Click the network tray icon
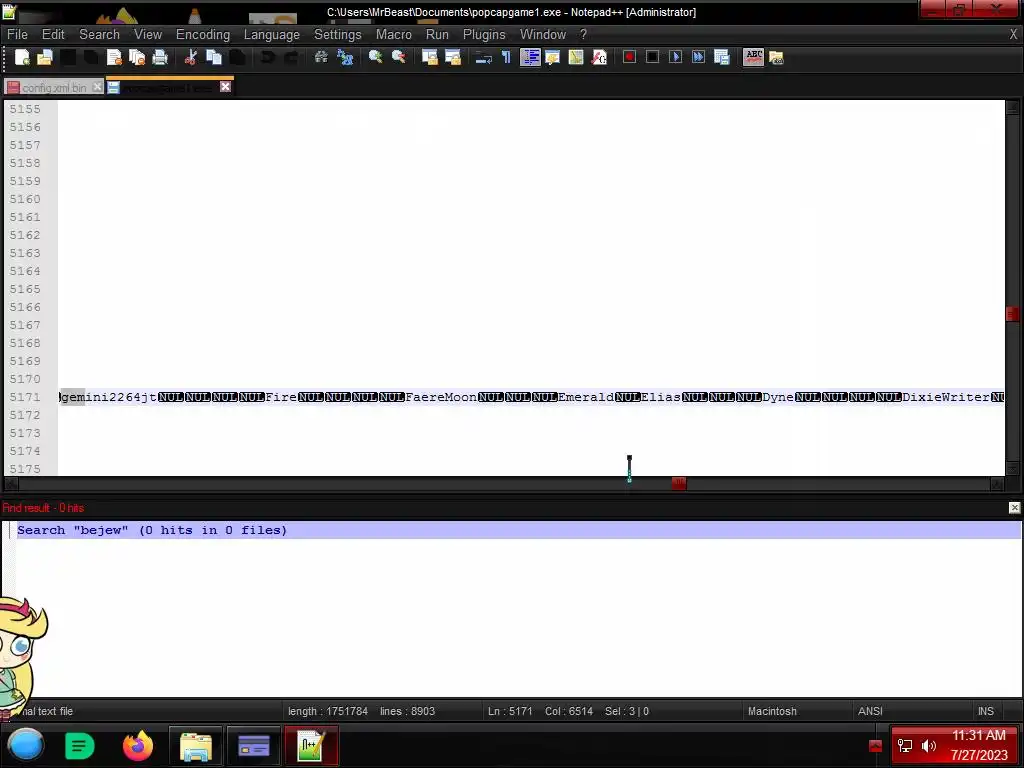The width and height of the screenshot is (1024, 768). click(904, 745)
